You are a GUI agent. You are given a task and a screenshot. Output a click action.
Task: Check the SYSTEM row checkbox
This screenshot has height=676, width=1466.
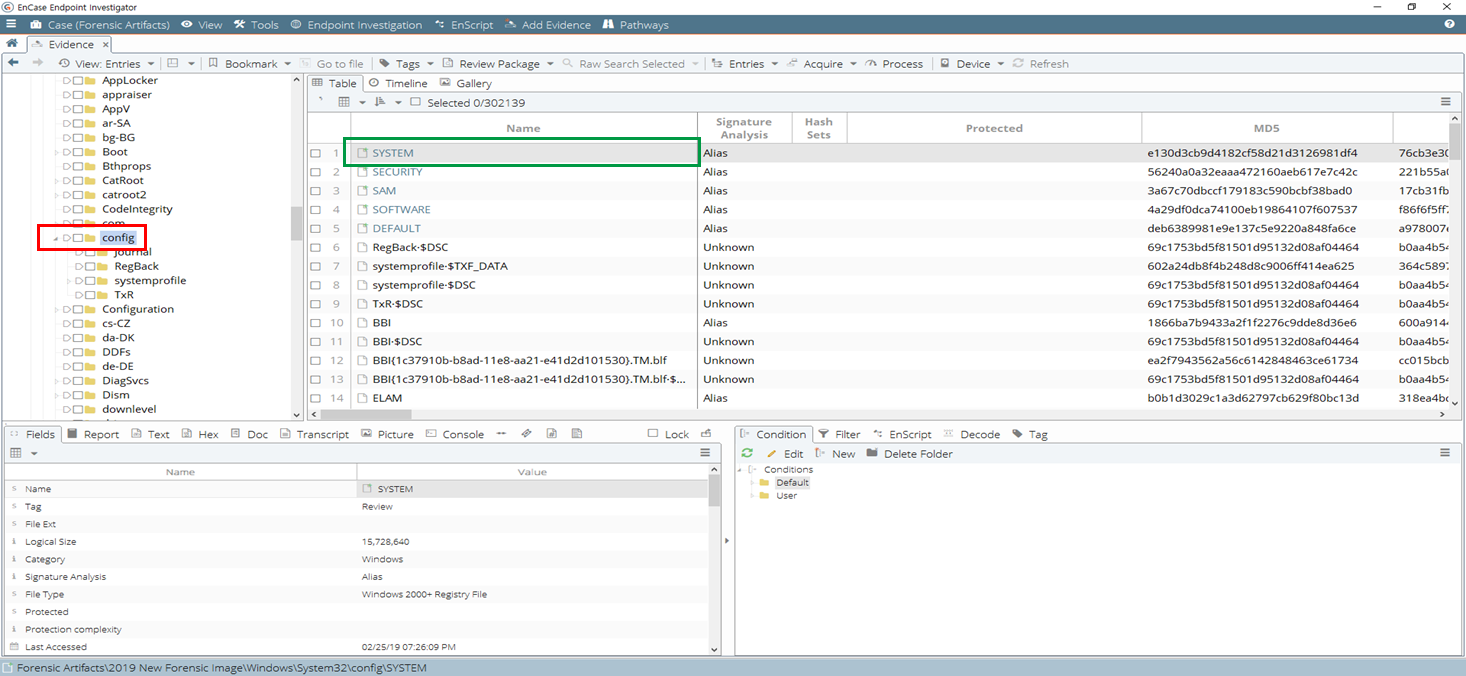(315, 153)
